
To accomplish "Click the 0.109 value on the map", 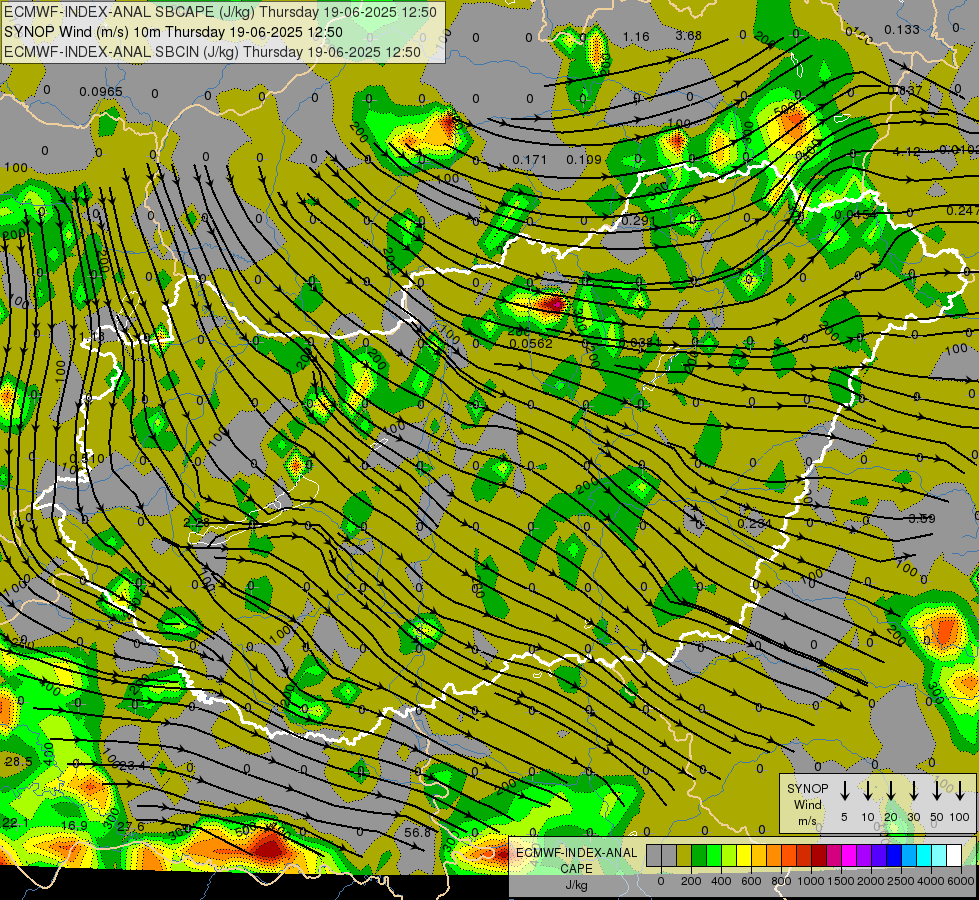I will (x=584, y=160).
